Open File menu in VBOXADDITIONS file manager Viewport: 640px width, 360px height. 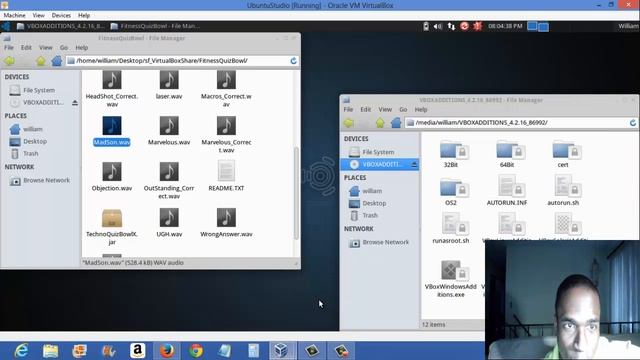348,109
